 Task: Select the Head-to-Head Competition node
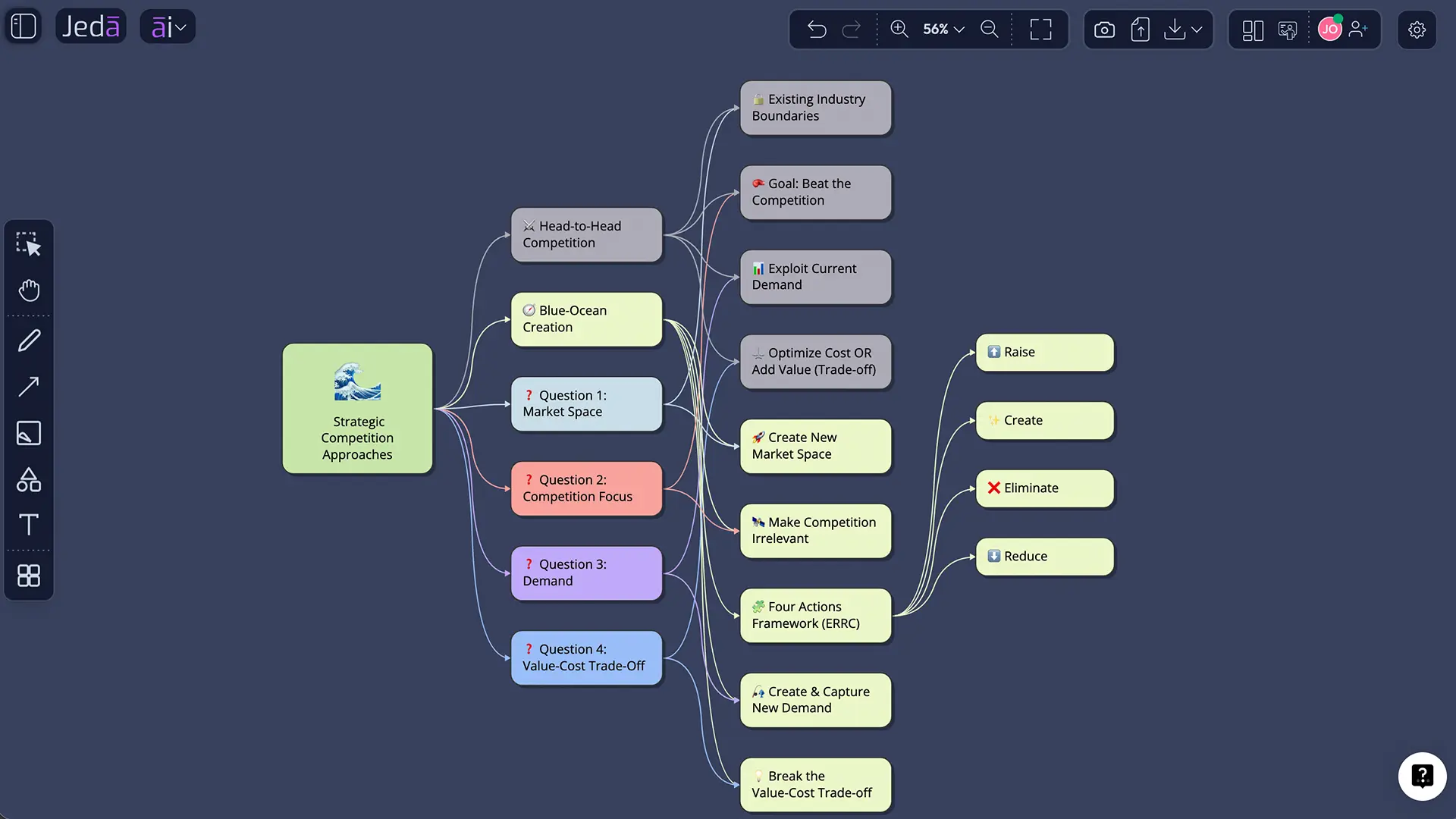tap(586, 235)
